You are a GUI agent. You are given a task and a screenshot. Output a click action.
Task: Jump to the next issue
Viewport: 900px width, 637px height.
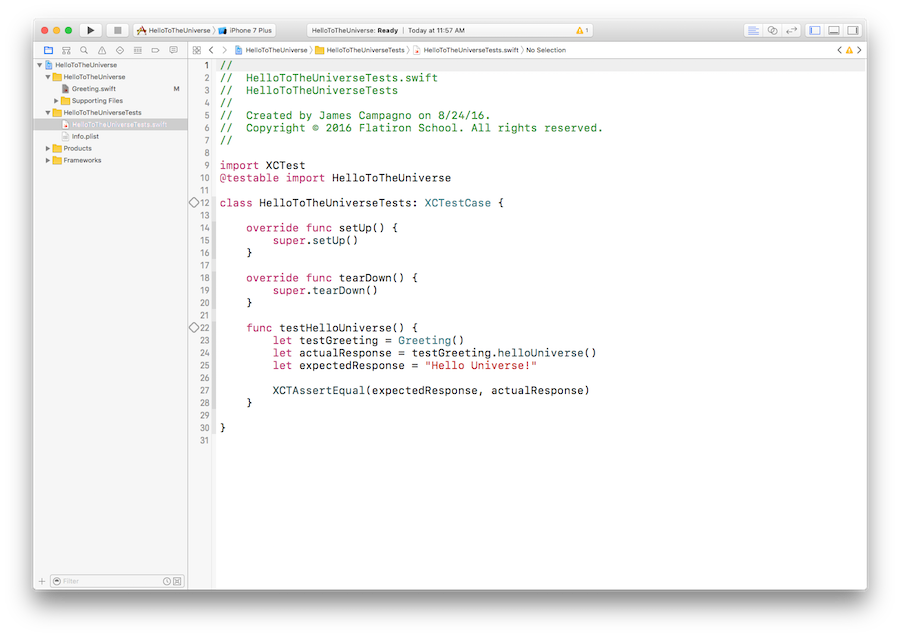pyautogui.click(x=859, y=51)
